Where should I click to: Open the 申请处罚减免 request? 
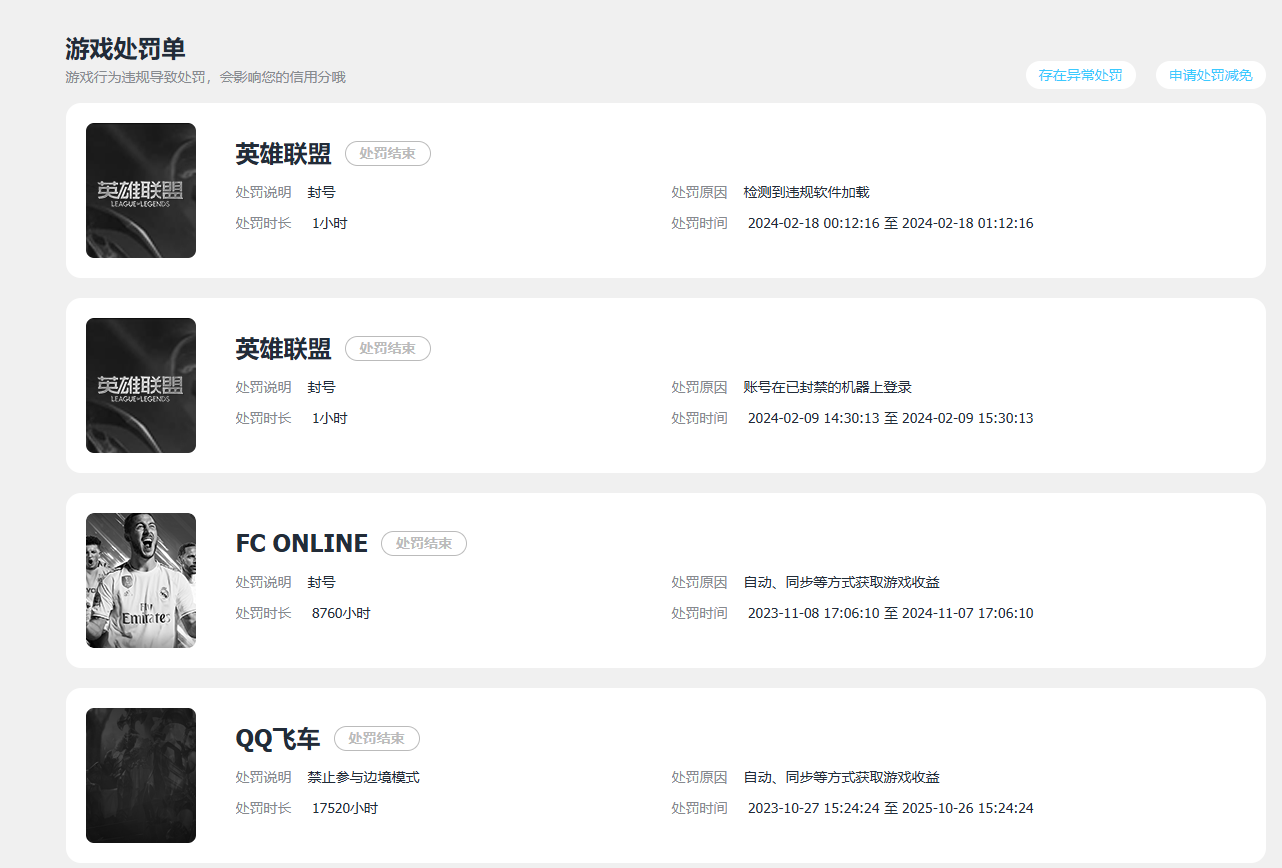click(1210, 75)
